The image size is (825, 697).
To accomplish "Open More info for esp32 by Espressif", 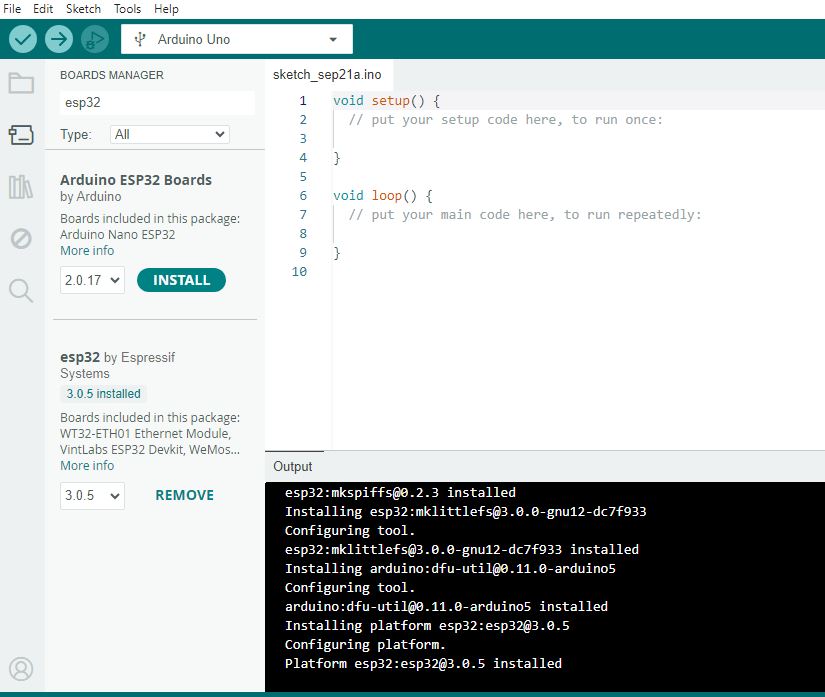I will 87,466.
